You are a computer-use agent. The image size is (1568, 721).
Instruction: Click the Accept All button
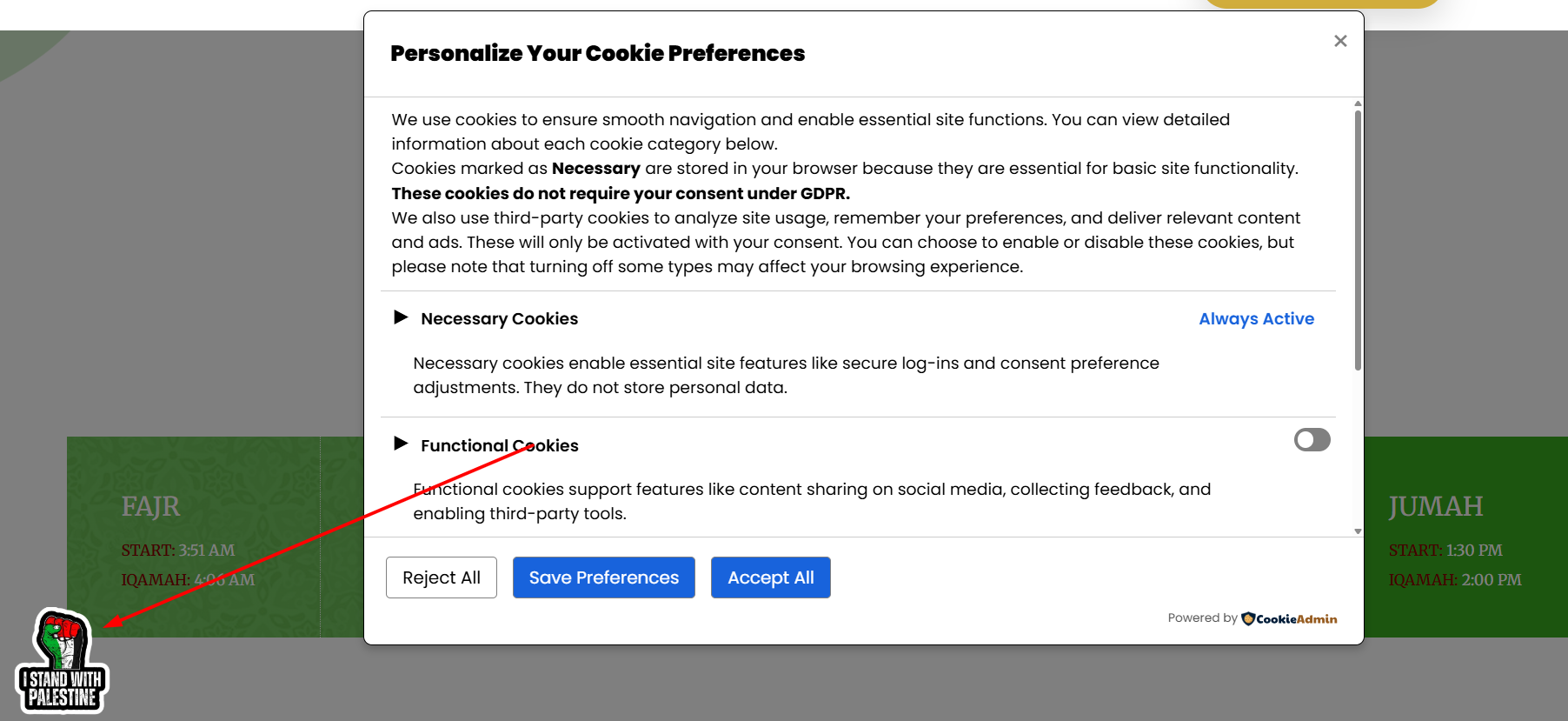771,577
